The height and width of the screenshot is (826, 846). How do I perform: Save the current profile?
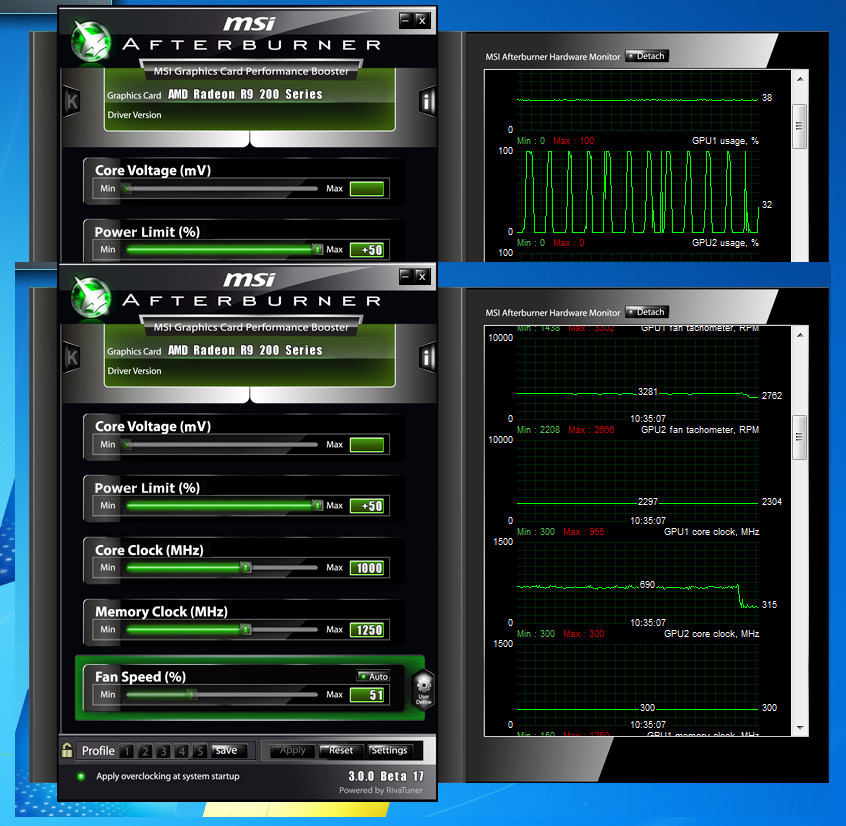[x=227, y=750]
